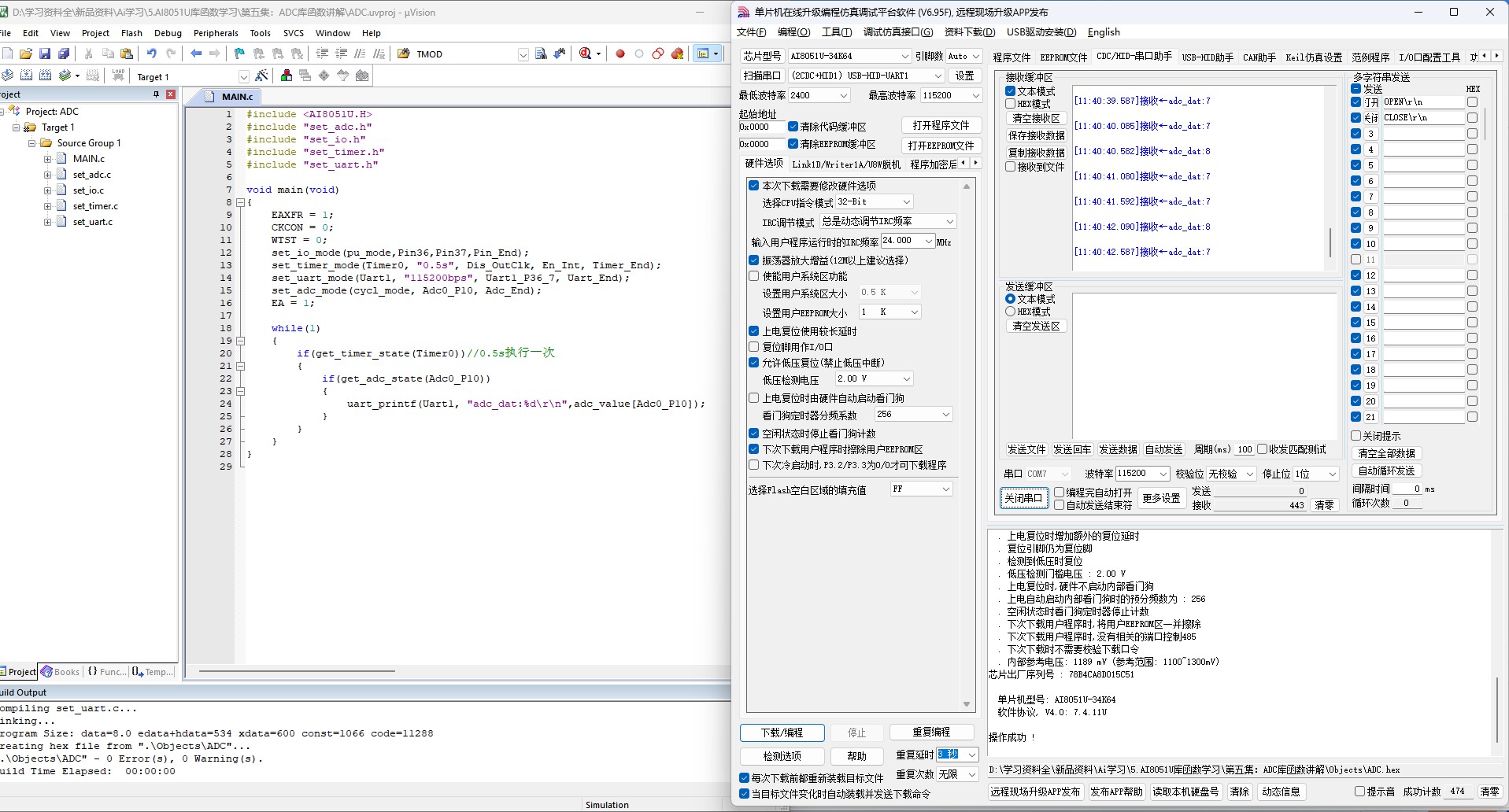Click the receive buffer vertical scrollbar thumb

pyautogui.click(x=1330, y=242)
